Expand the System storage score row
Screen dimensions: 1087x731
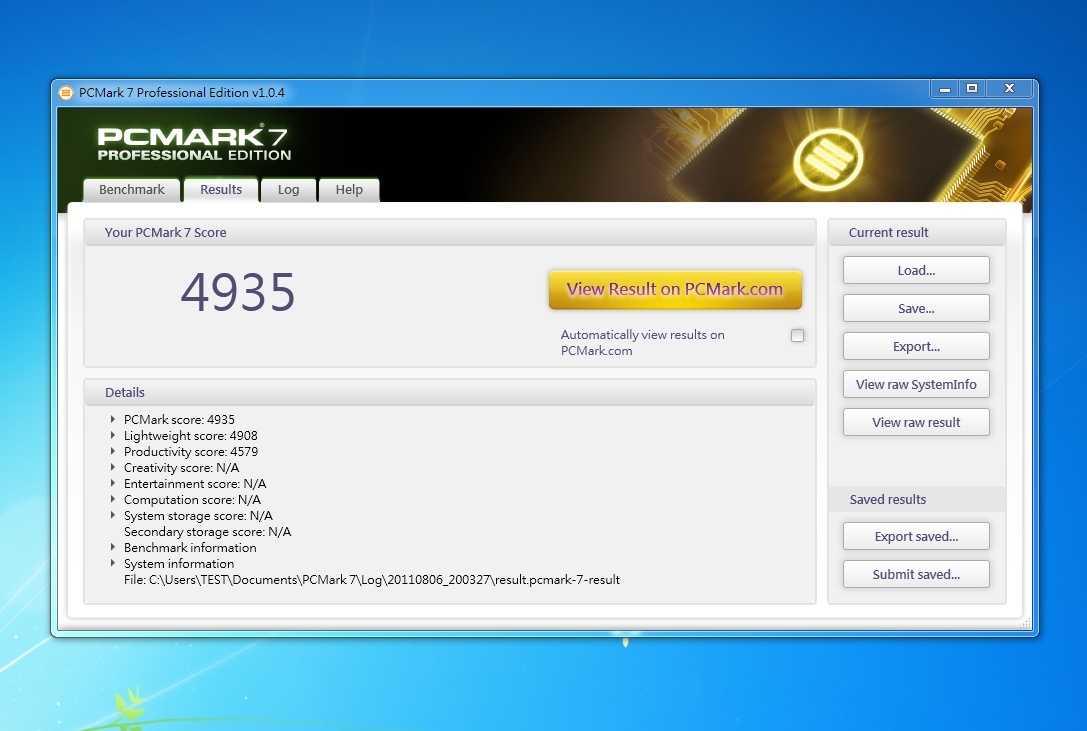tap(112, 515)
